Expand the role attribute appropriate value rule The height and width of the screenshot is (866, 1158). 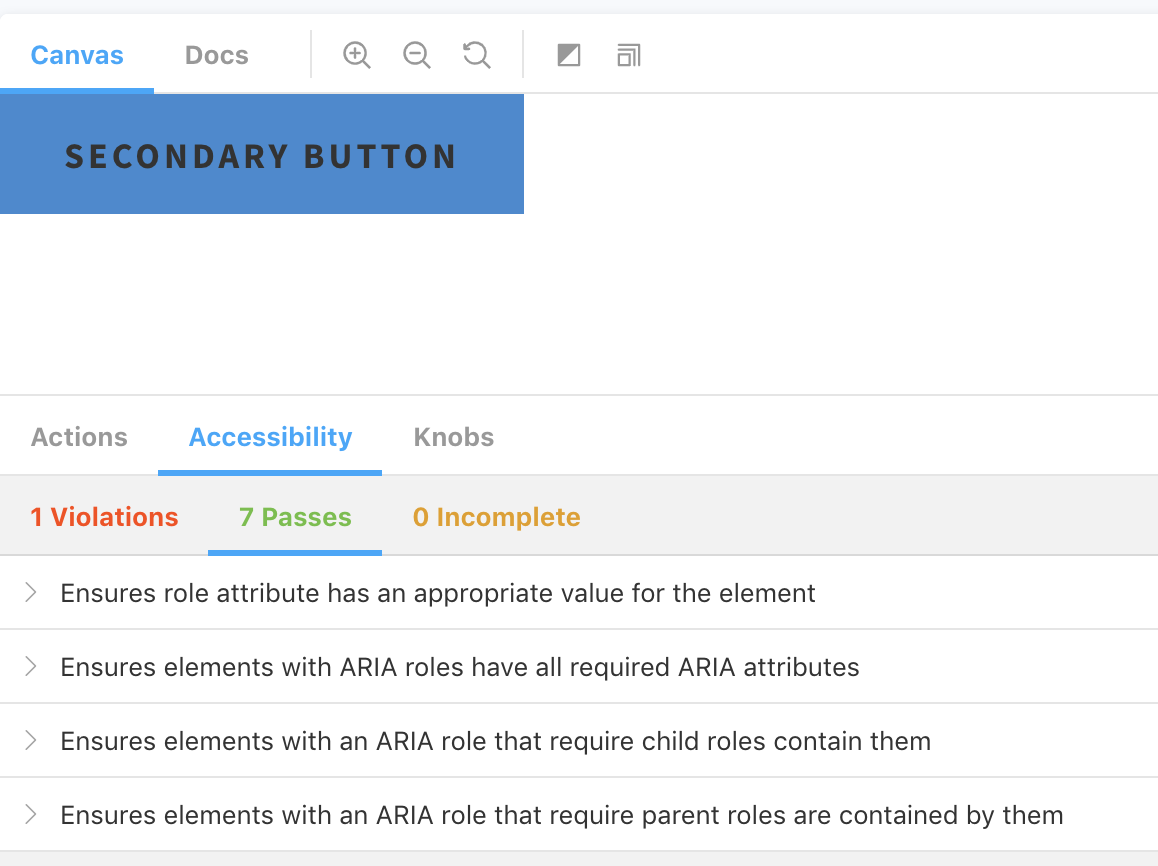(x=31, y=593)
